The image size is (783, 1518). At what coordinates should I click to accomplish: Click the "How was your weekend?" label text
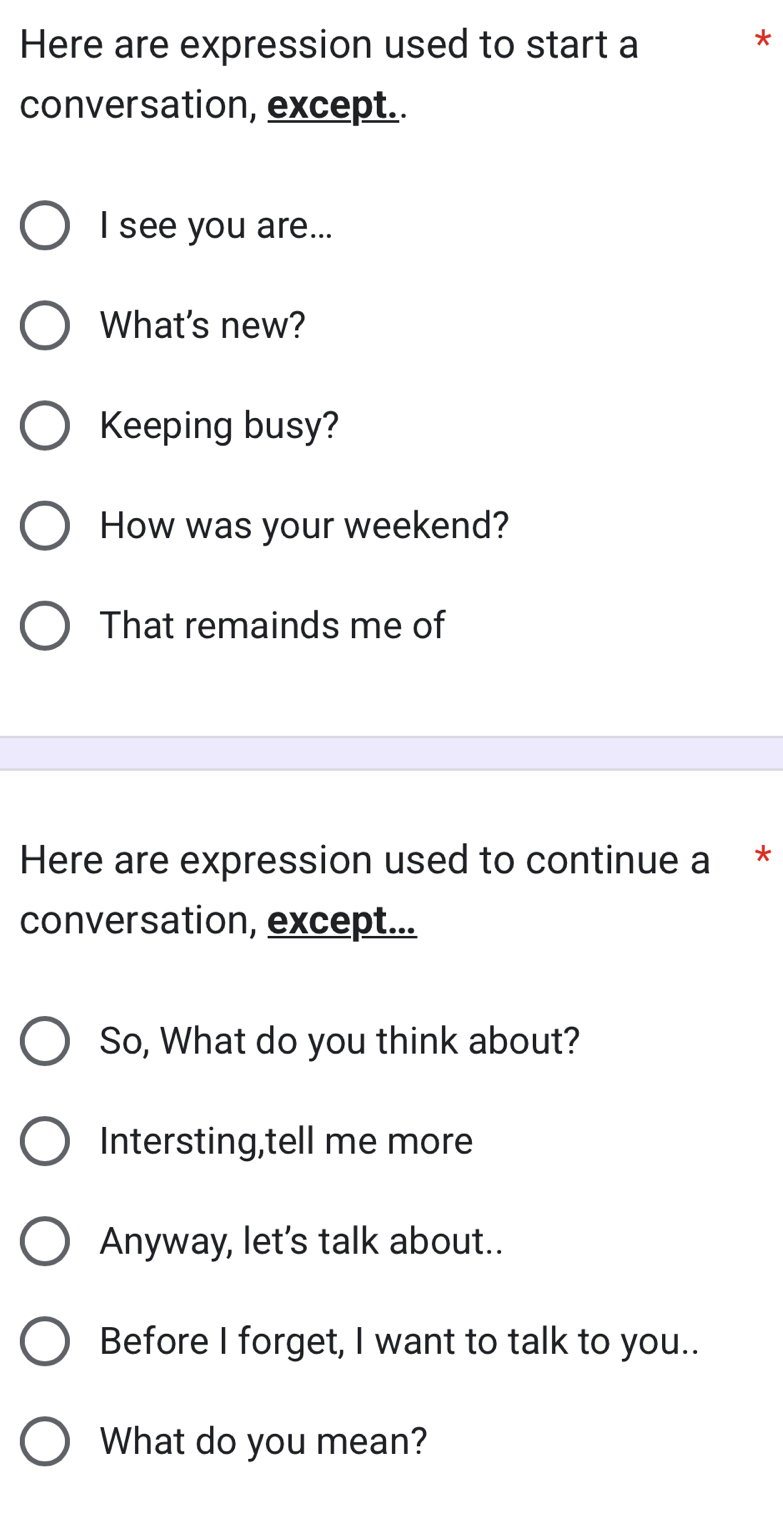pyautogui.click(x=305, y=526)
